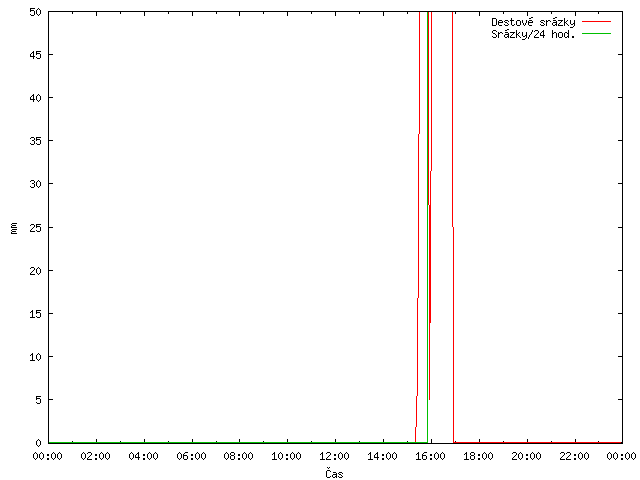Click the 'Čas' x-axis title
This screenshot has width=640, height=480.
(x=334, y=473)
